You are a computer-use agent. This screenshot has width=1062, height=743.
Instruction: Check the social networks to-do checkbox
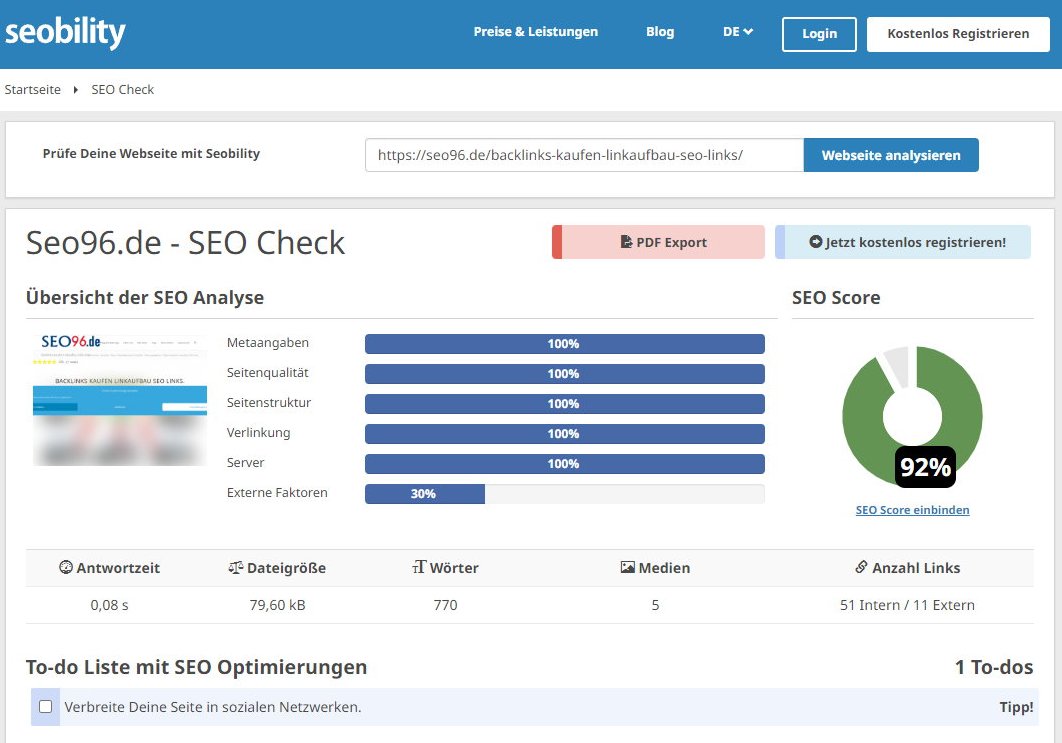(x=45, y=707)
